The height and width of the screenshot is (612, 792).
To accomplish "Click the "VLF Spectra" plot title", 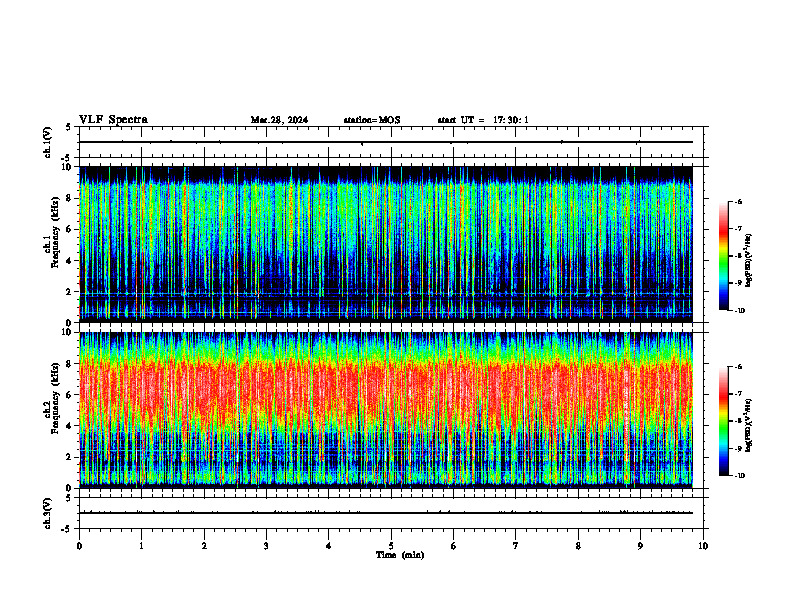I will point(113,120).
